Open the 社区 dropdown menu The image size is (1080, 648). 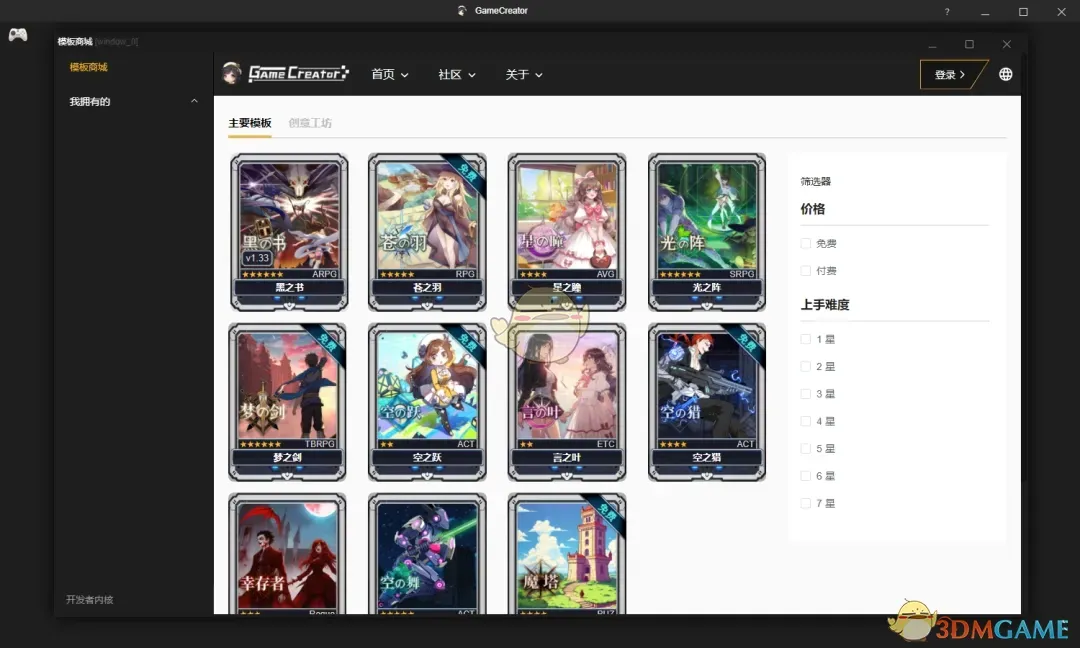coord(456,74)
